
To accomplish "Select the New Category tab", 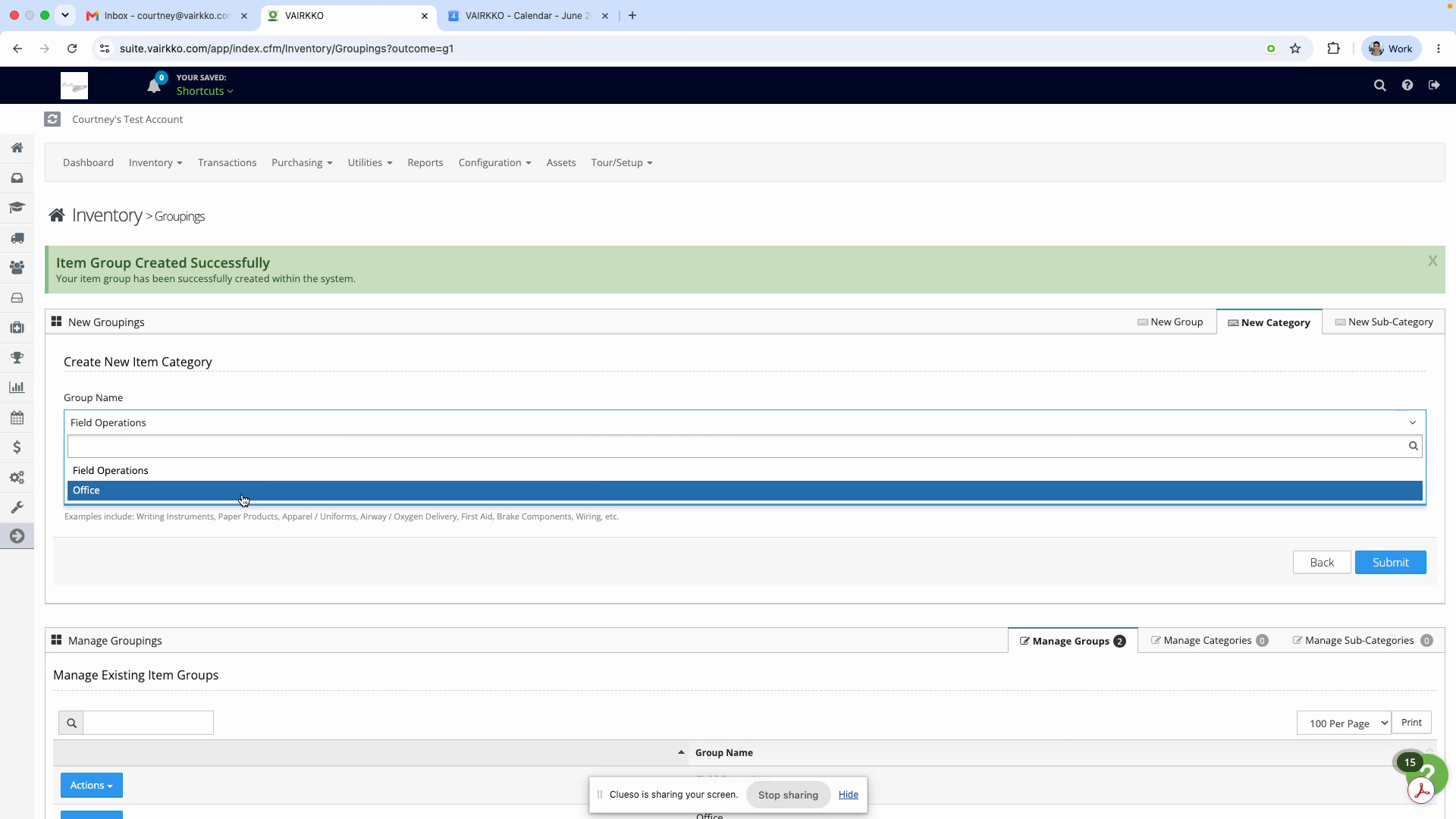I will pos(1269,322).
